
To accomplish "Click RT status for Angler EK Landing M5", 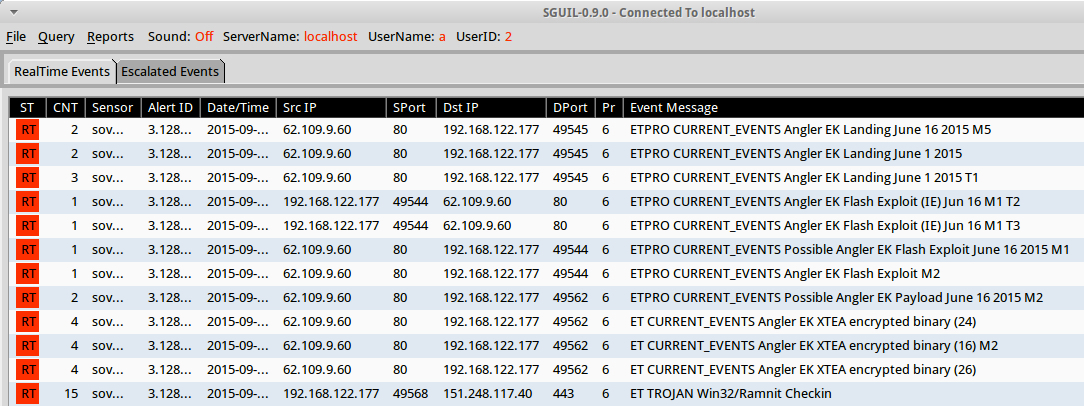I will click(28, 130).
